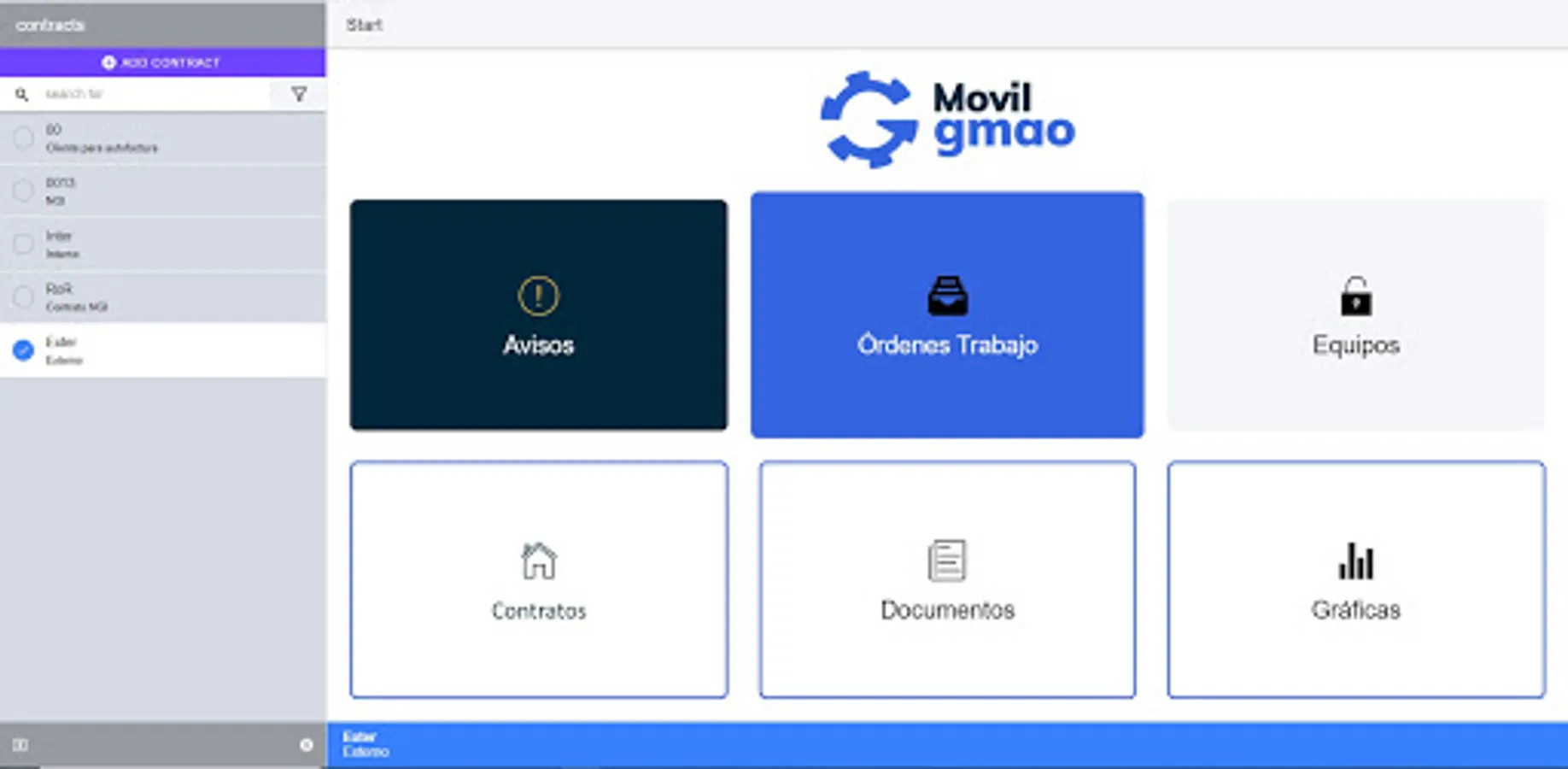The height and width of the screenshot is (769, 1568).
Task: Click the Movil gmao logo
Action: pyautogui.click(x=948, y=120)
